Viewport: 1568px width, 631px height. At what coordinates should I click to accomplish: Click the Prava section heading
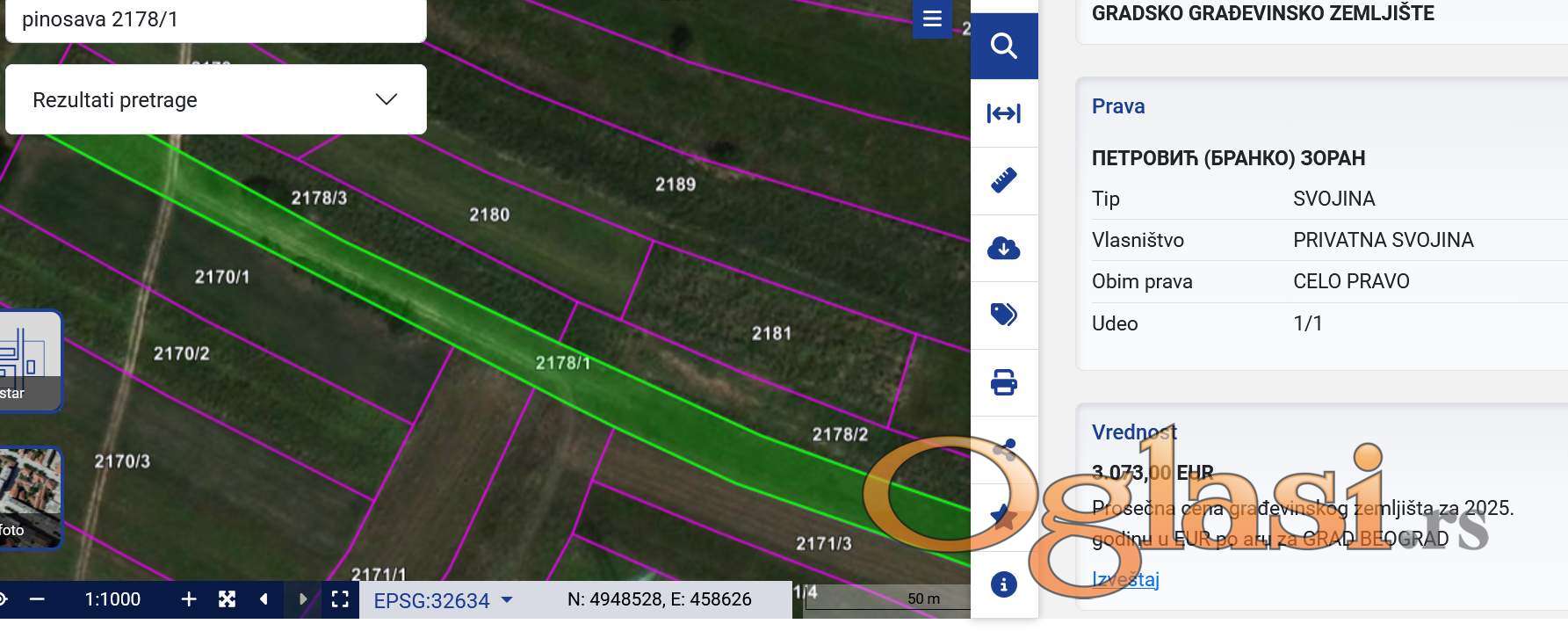[x=1118, y=106]
